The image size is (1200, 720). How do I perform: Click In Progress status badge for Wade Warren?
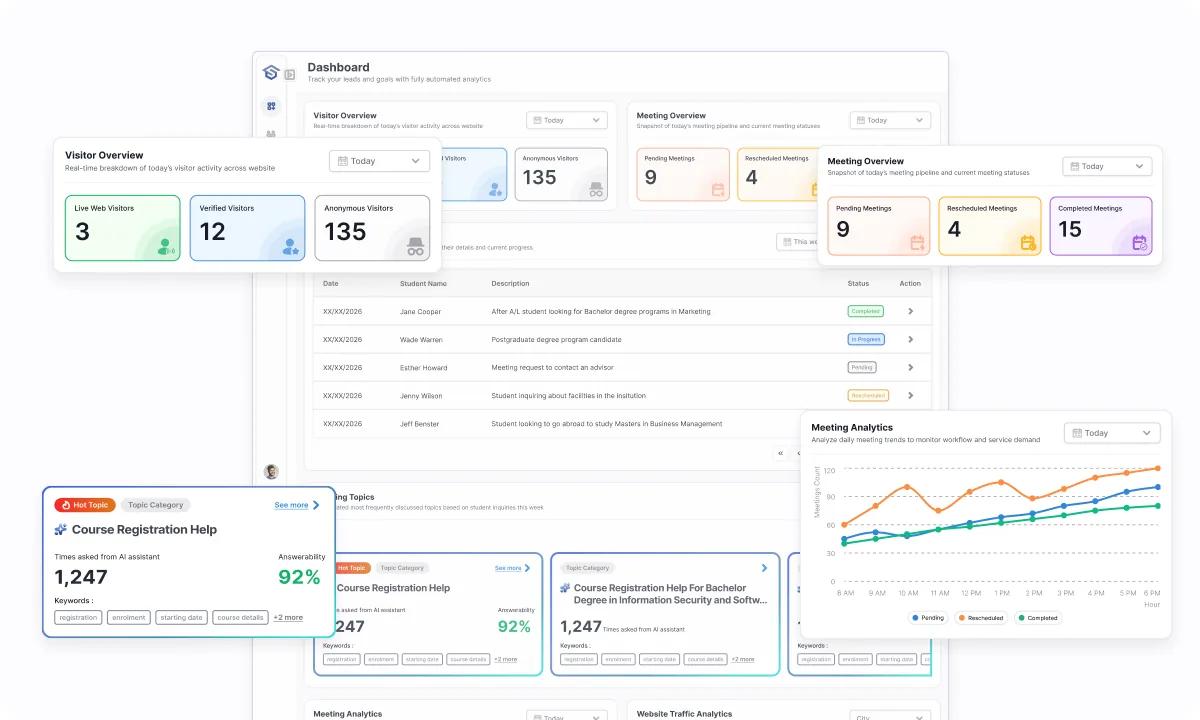[866, 339]
